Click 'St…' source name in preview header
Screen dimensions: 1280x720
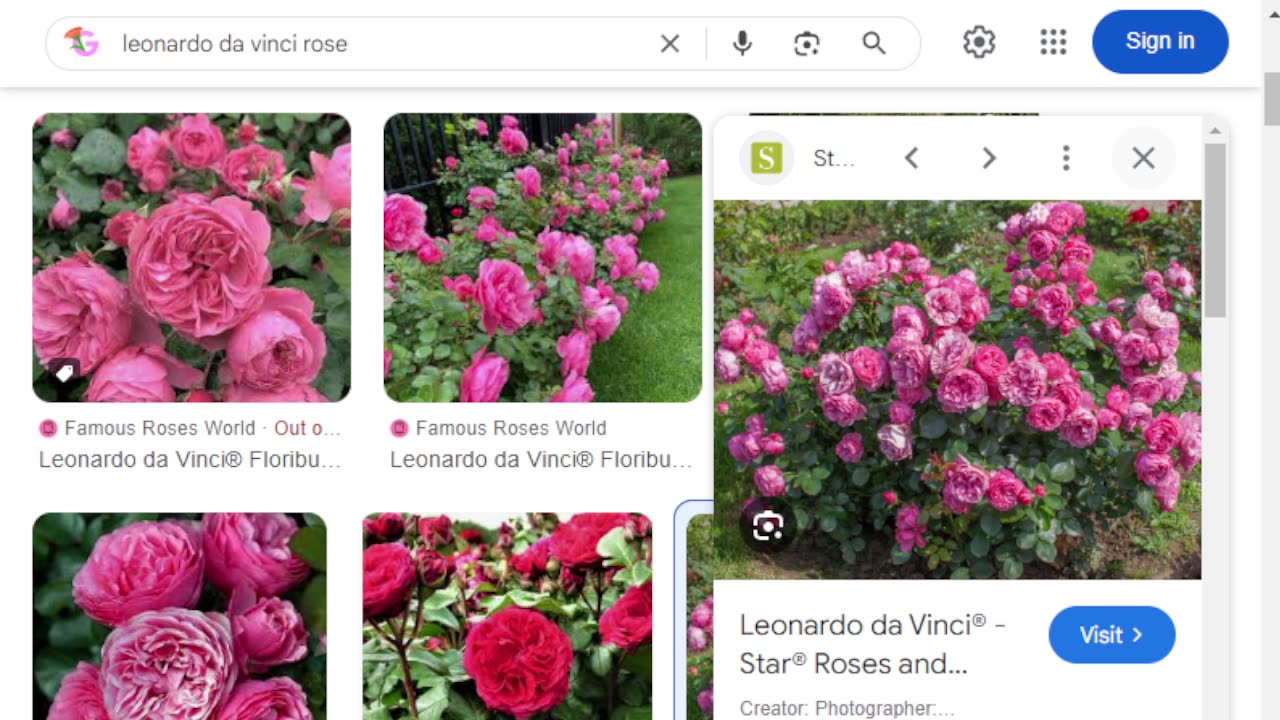834,158
